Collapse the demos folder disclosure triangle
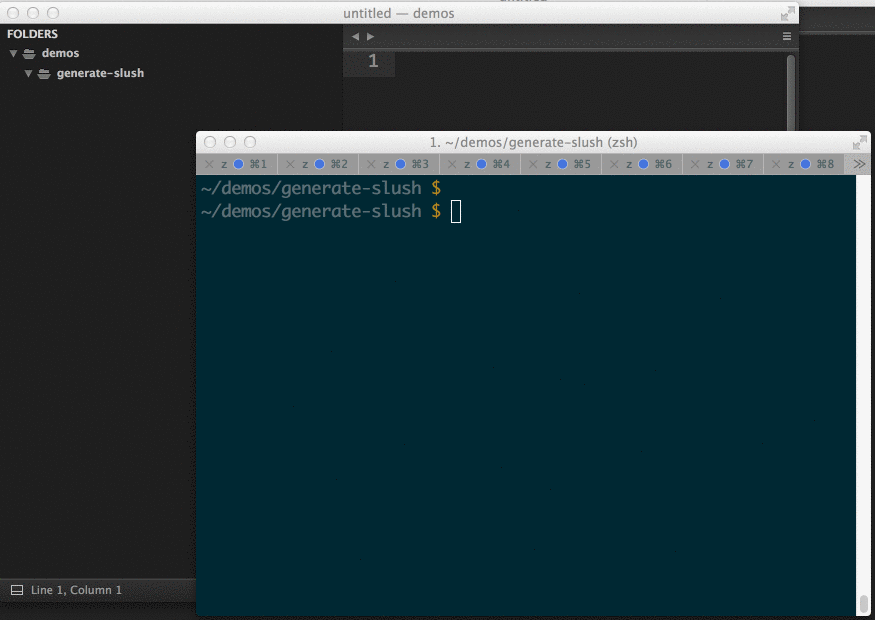This screenshot has width=875, height=620. coord(13,54)
